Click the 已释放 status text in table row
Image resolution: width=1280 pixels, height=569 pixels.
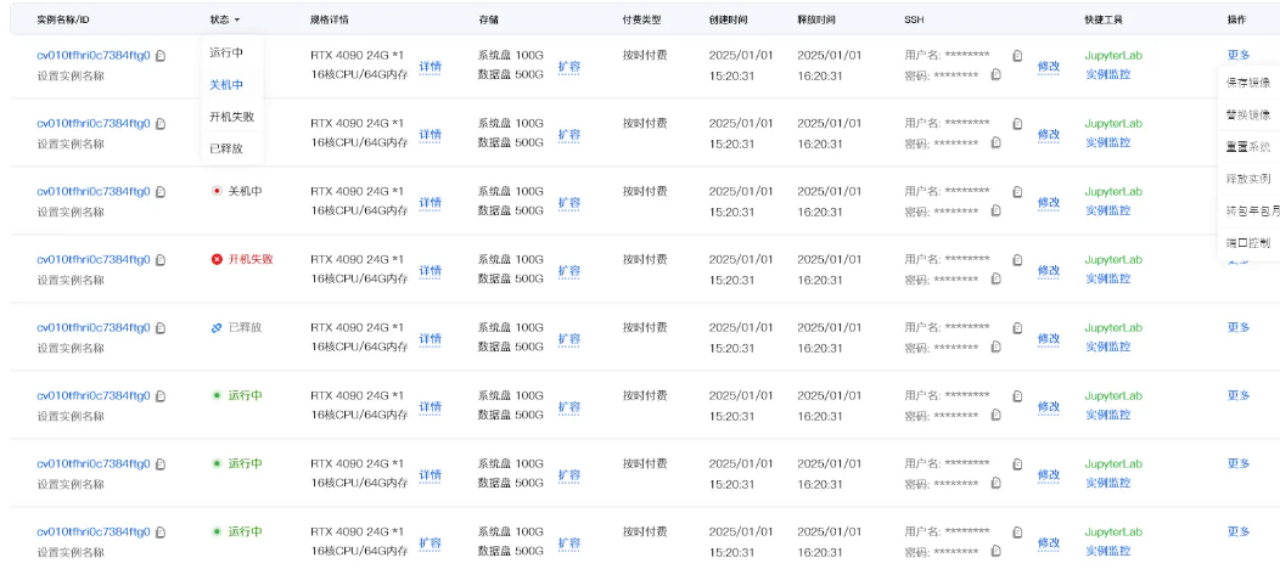point(245,327)
